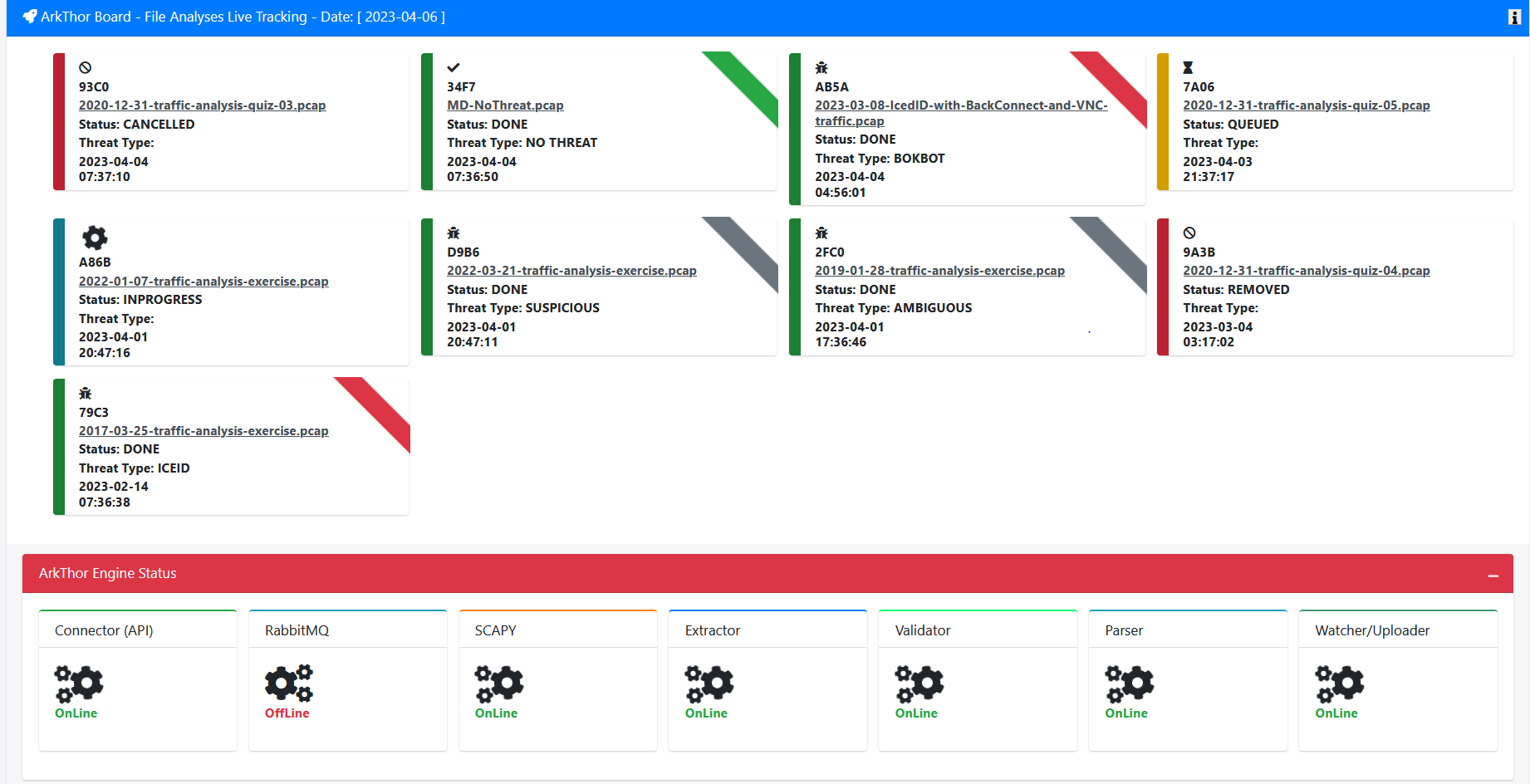Click the removed icon on the 9A3B card
1530x784 pixels.
coord(1189,233)
